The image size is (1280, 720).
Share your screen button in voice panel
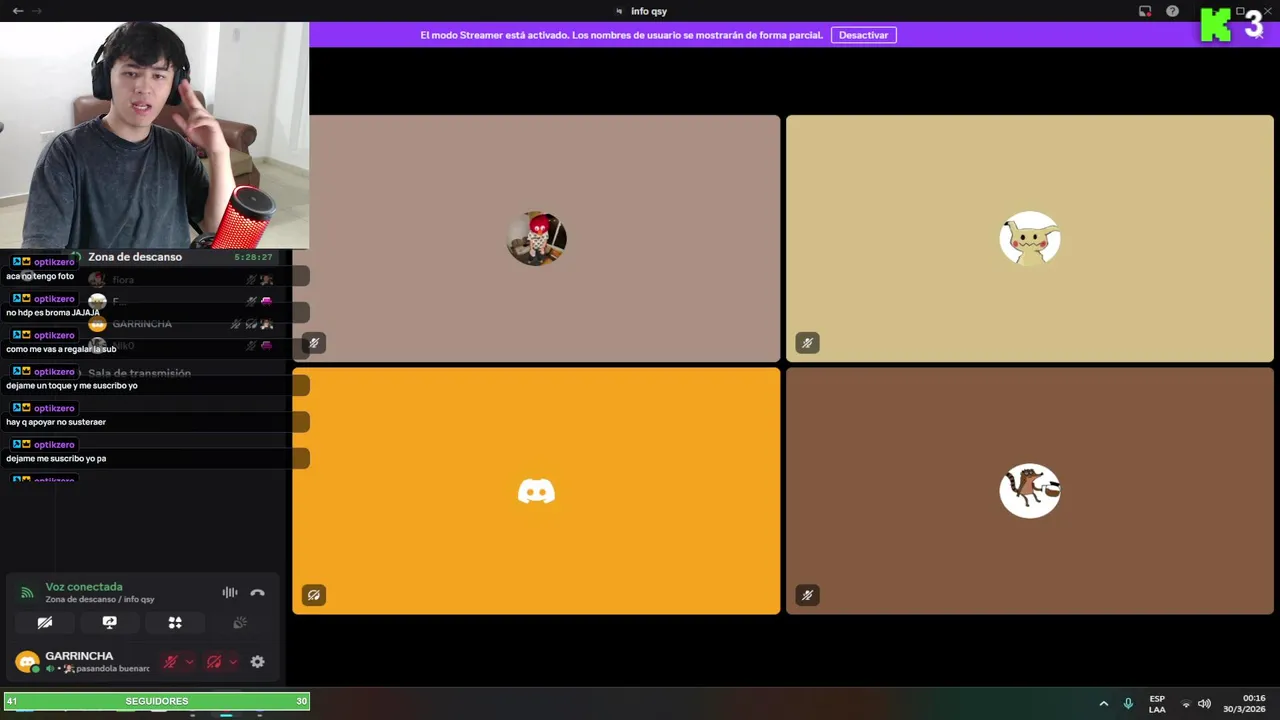(x=110, y=622)
